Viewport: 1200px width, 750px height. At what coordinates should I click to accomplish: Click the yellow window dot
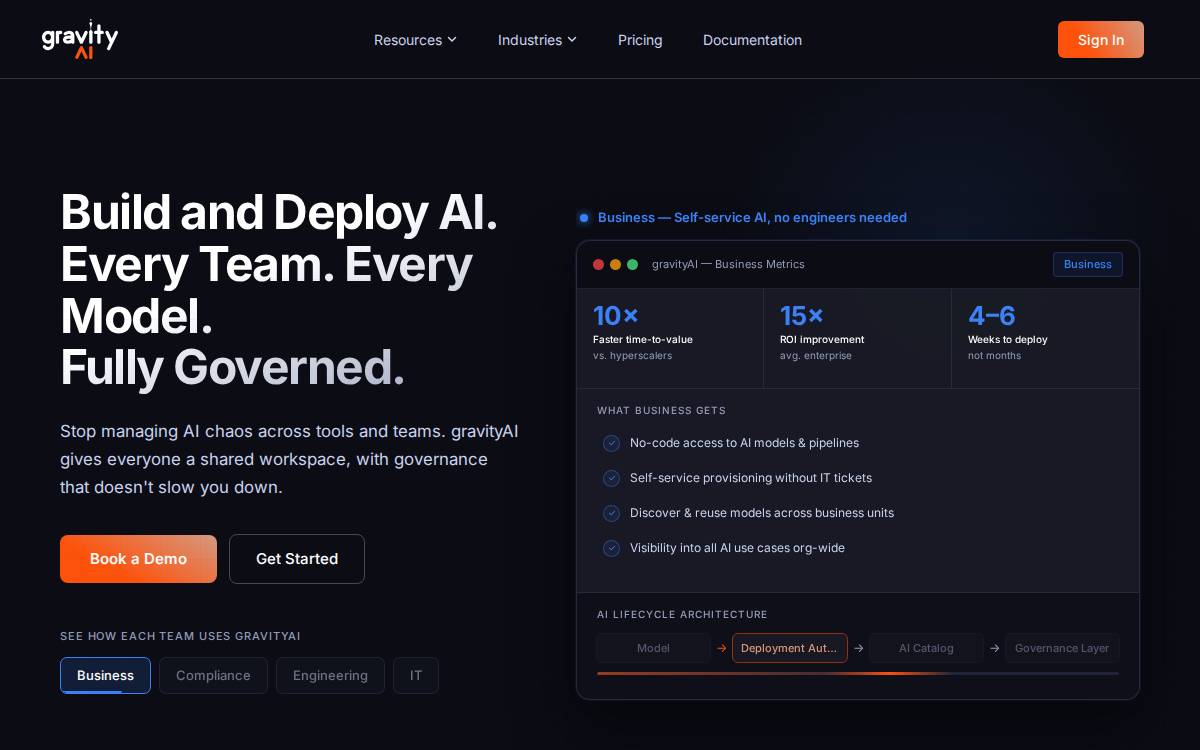coord(616,264)
